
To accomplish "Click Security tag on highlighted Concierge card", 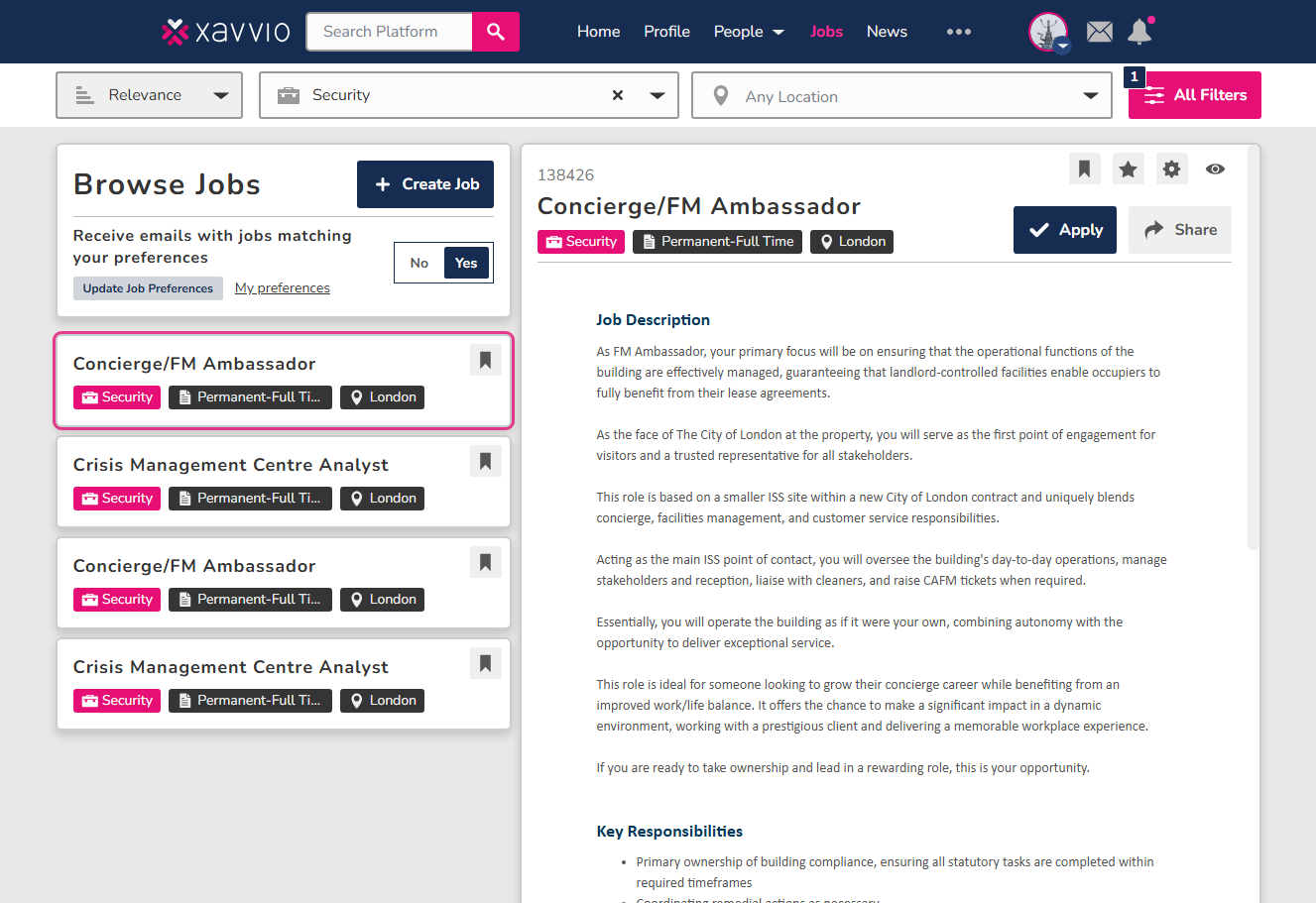I will point(117,397).
